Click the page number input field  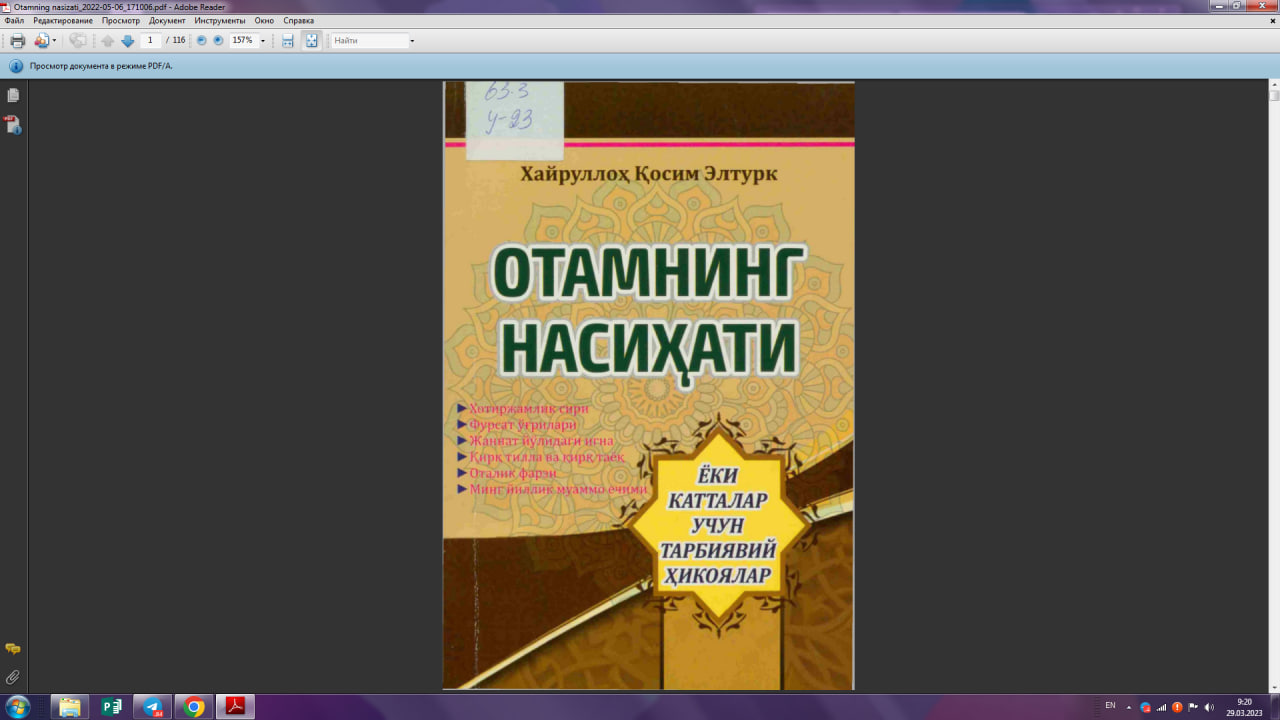(x=150, y=41)
